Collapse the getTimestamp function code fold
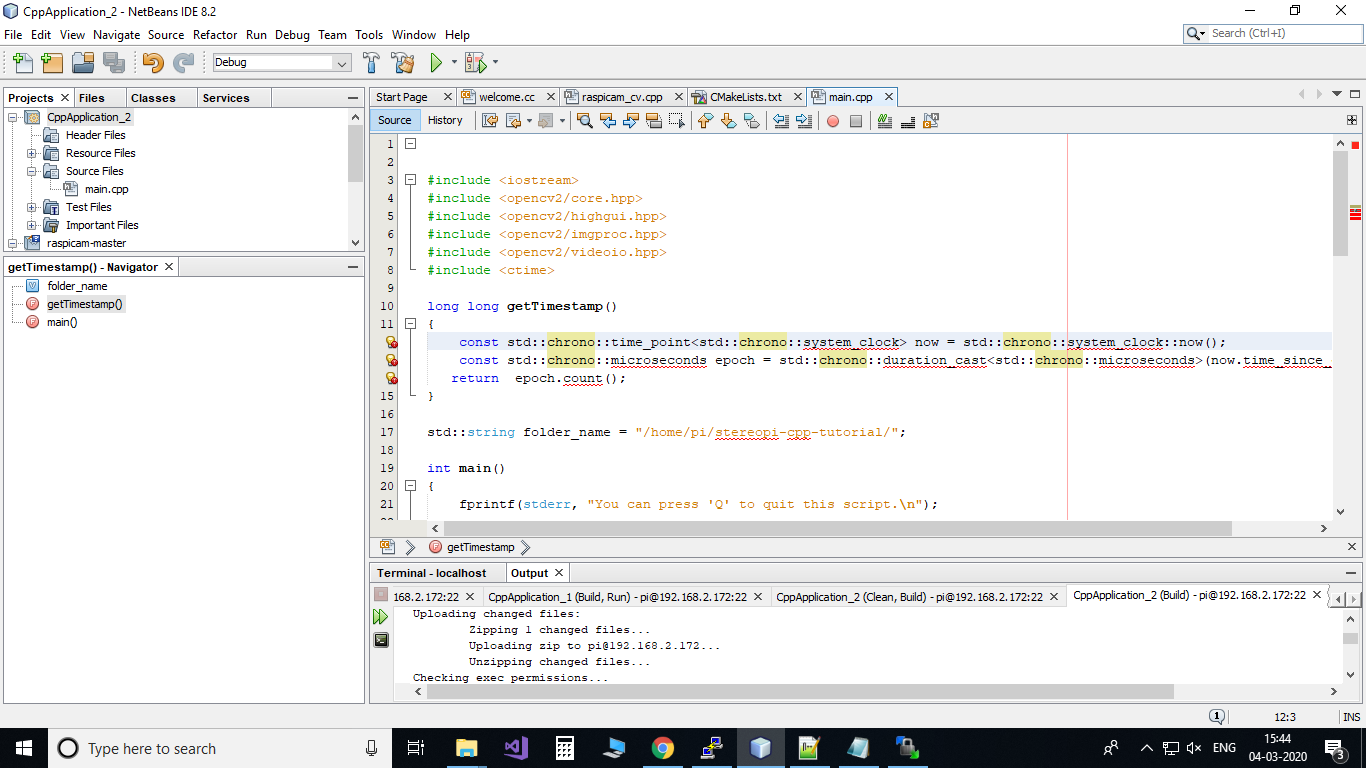Image resolution: width=1366 pixels, height=768 pixels. (410, 324)
